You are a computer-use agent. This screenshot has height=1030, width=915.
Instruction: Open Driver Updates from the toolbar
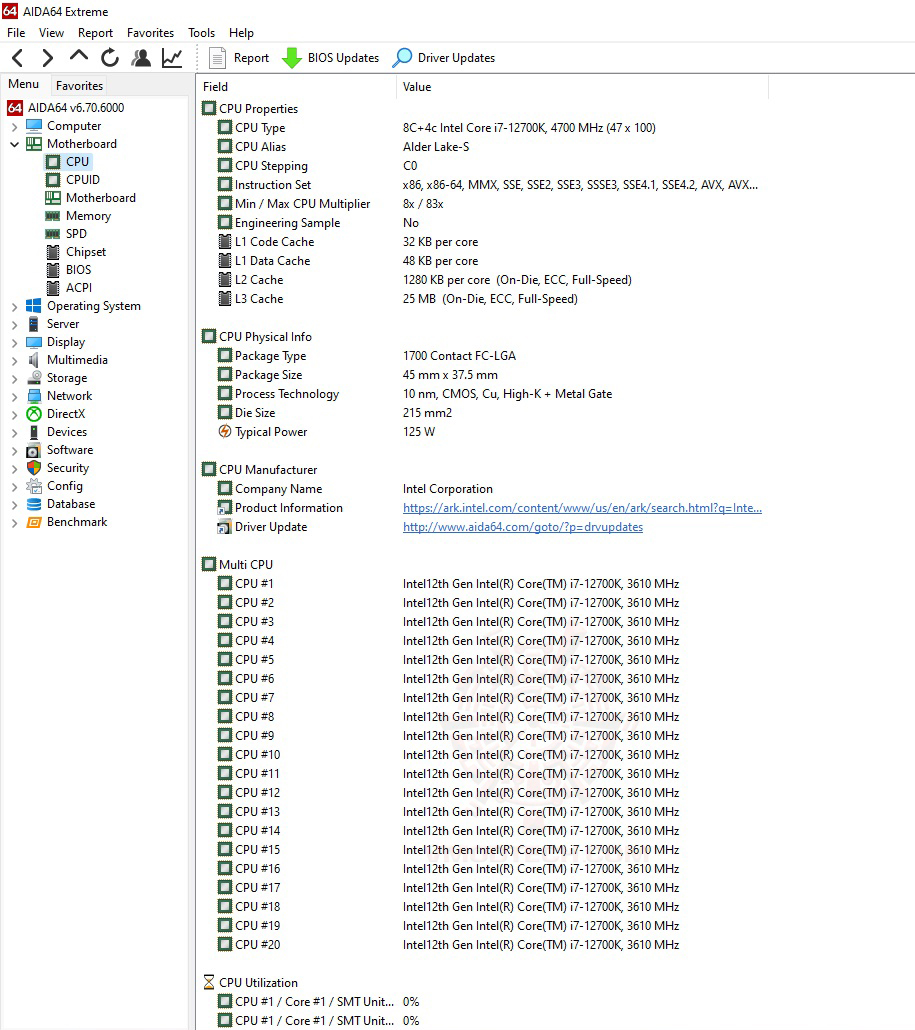pyautogui.click(x=443, y=58)
